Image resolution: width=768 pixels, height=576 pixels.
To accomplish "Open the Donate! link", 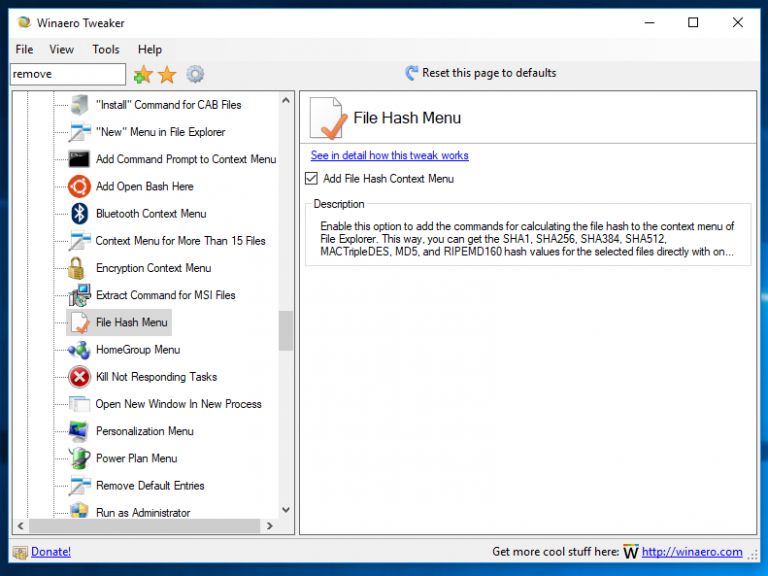I will pyautogui.click(x=51, y=552).
